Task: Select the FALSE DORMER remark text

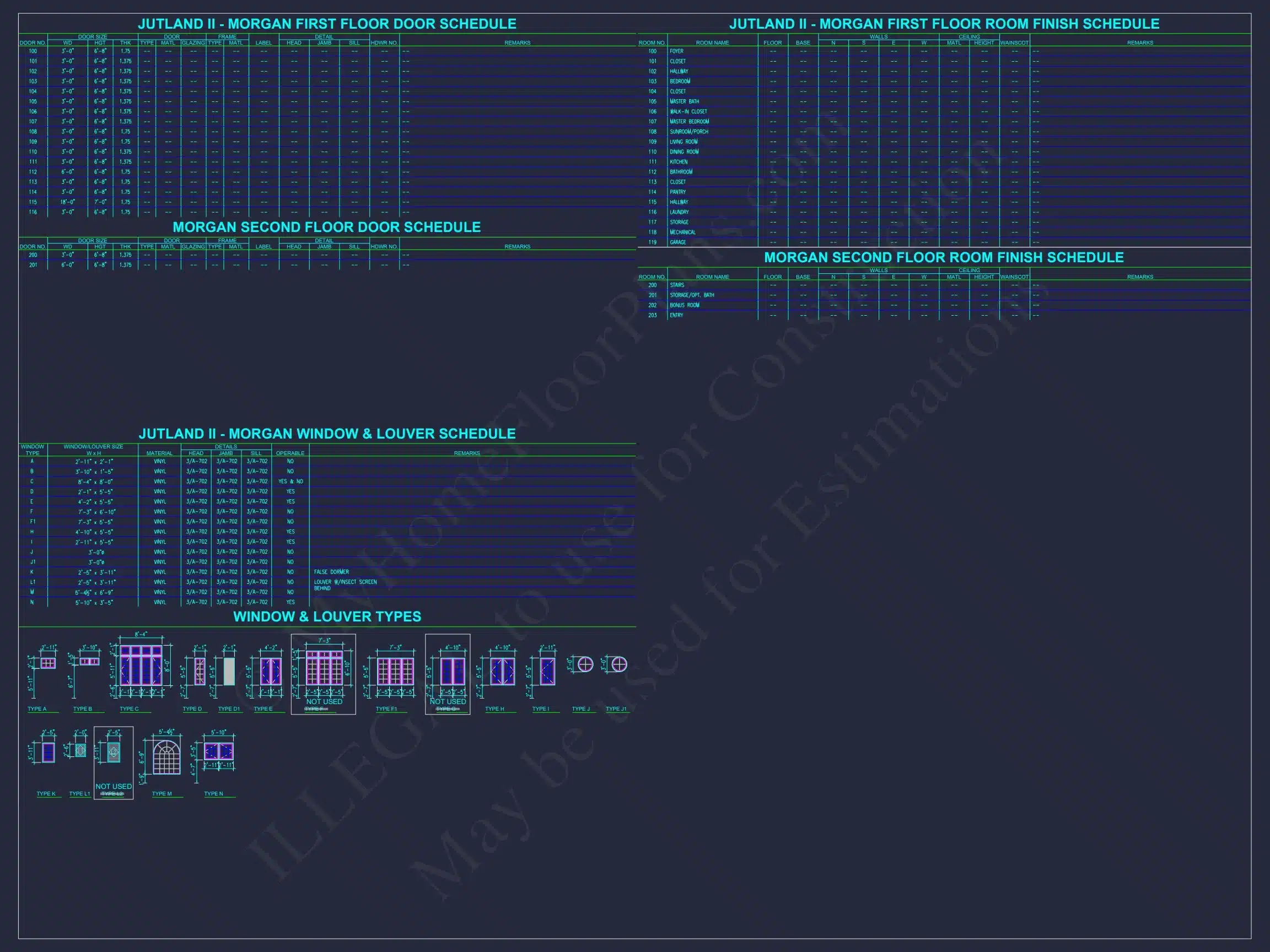Action: click(x=331, y=572)
